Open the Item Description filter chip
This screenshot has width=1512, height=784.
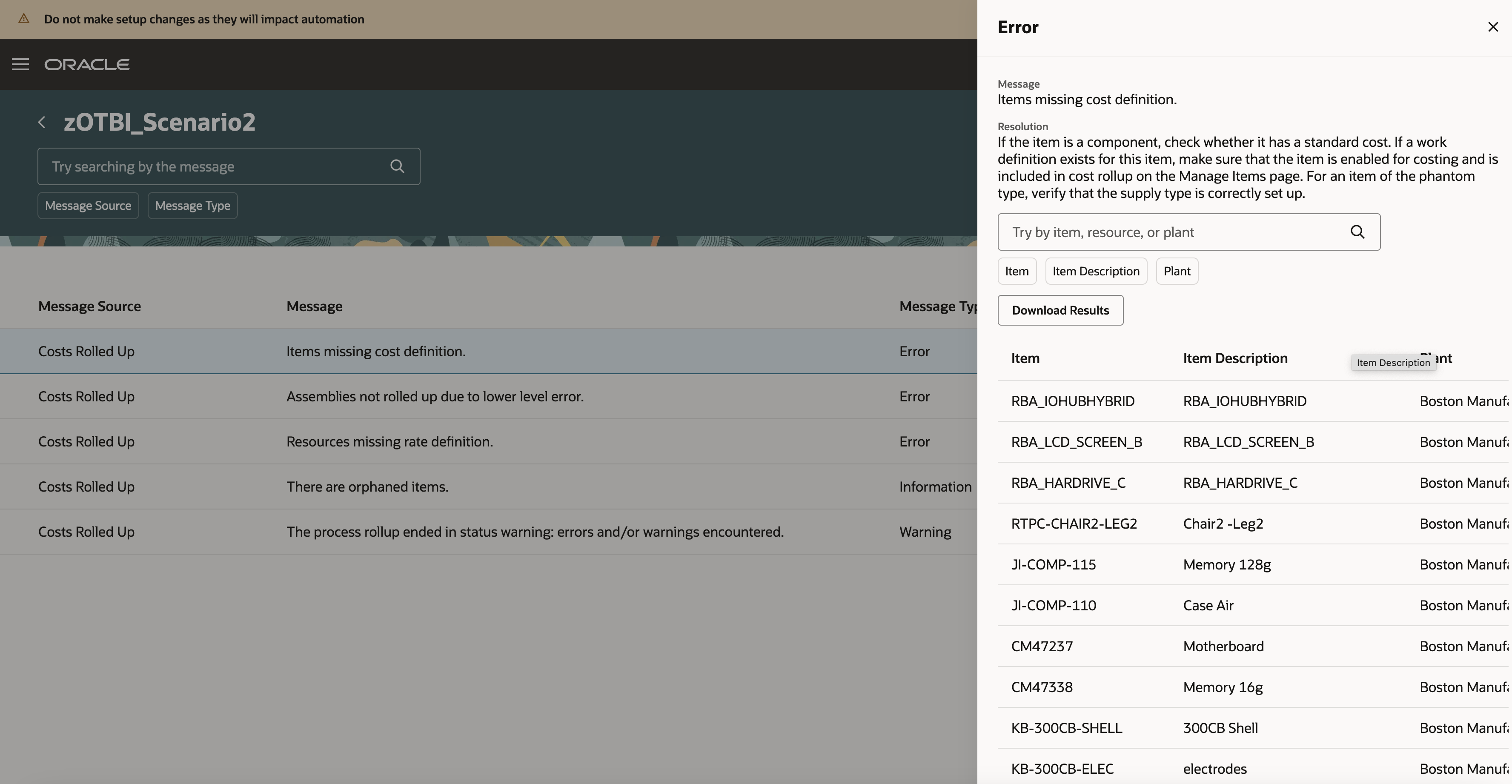1095,271
